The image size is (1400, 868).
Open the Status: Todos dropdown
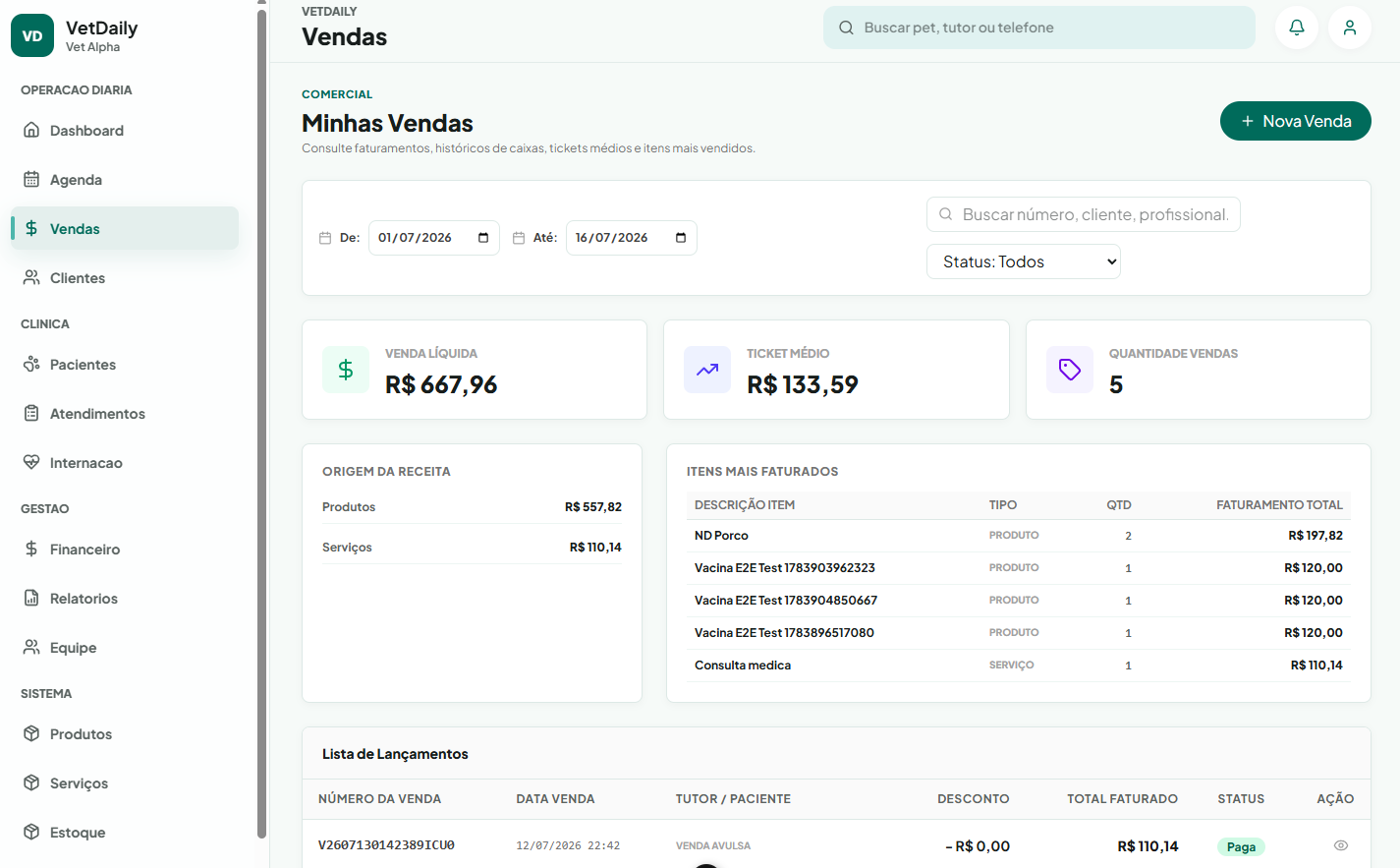pos(1024,261)
